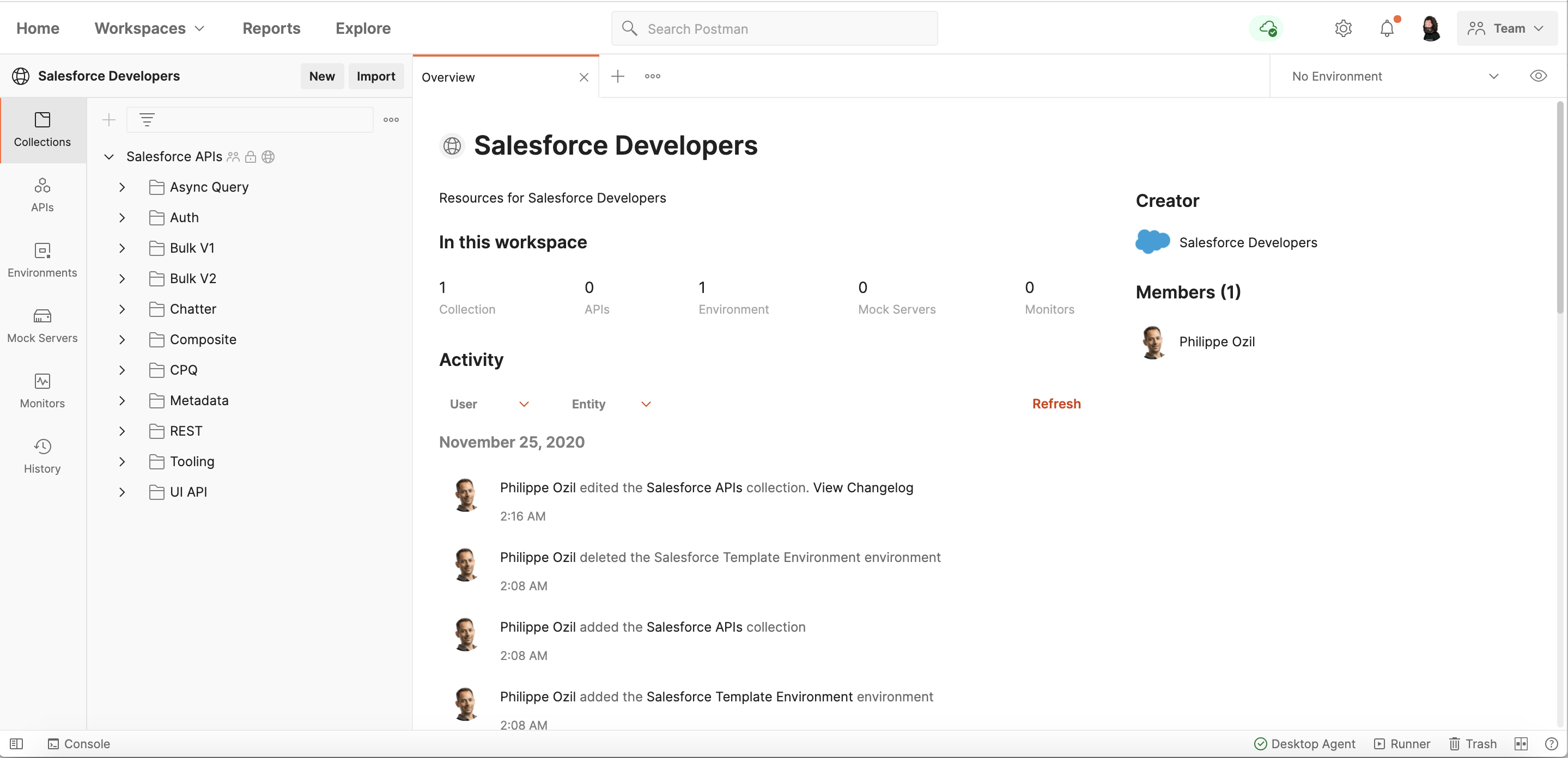Image resolution: width=1568 pixels, height=758 pixels.
Task: Click the 1 Collection count
Action: click(x=467, y=297)
